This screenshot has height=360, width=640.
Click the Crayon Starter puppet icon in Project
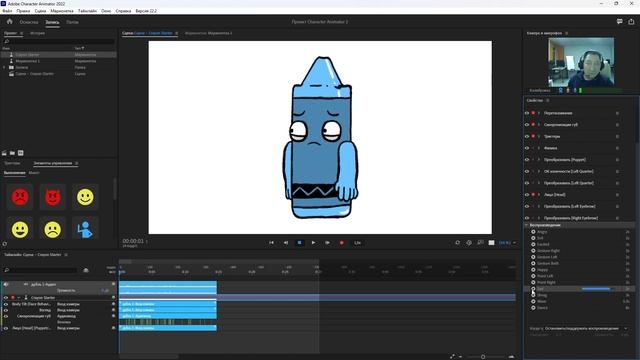(11, 55)
